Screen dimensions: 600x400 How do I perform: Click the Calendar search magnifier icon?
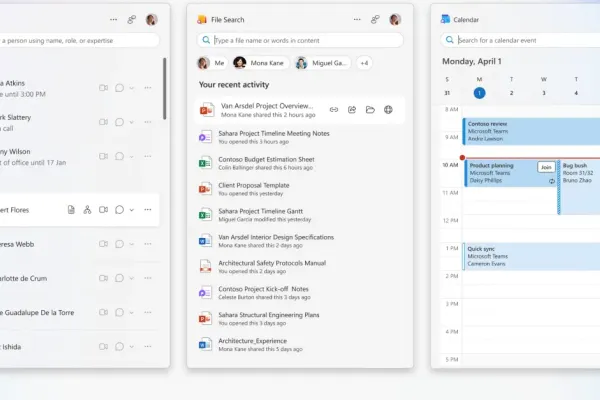pyautogui.click(x=450, y=40)
